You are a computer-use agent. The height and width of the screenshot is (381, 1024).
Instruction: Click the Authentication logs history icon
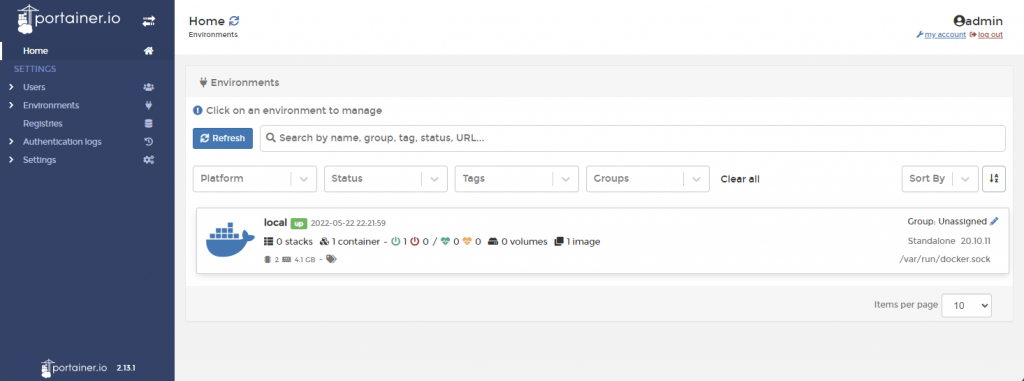click(x=148, y=142)
